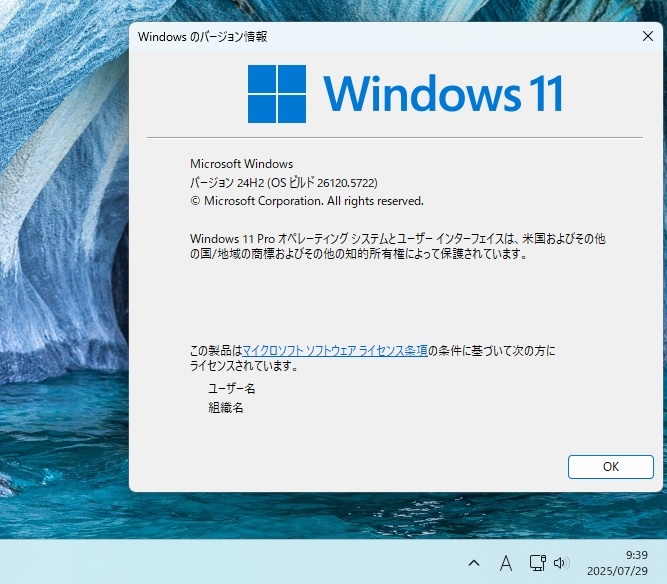Click the '組織名' label
The height and width of the screenshot is (584, 667).
click(x=225, y=407)
